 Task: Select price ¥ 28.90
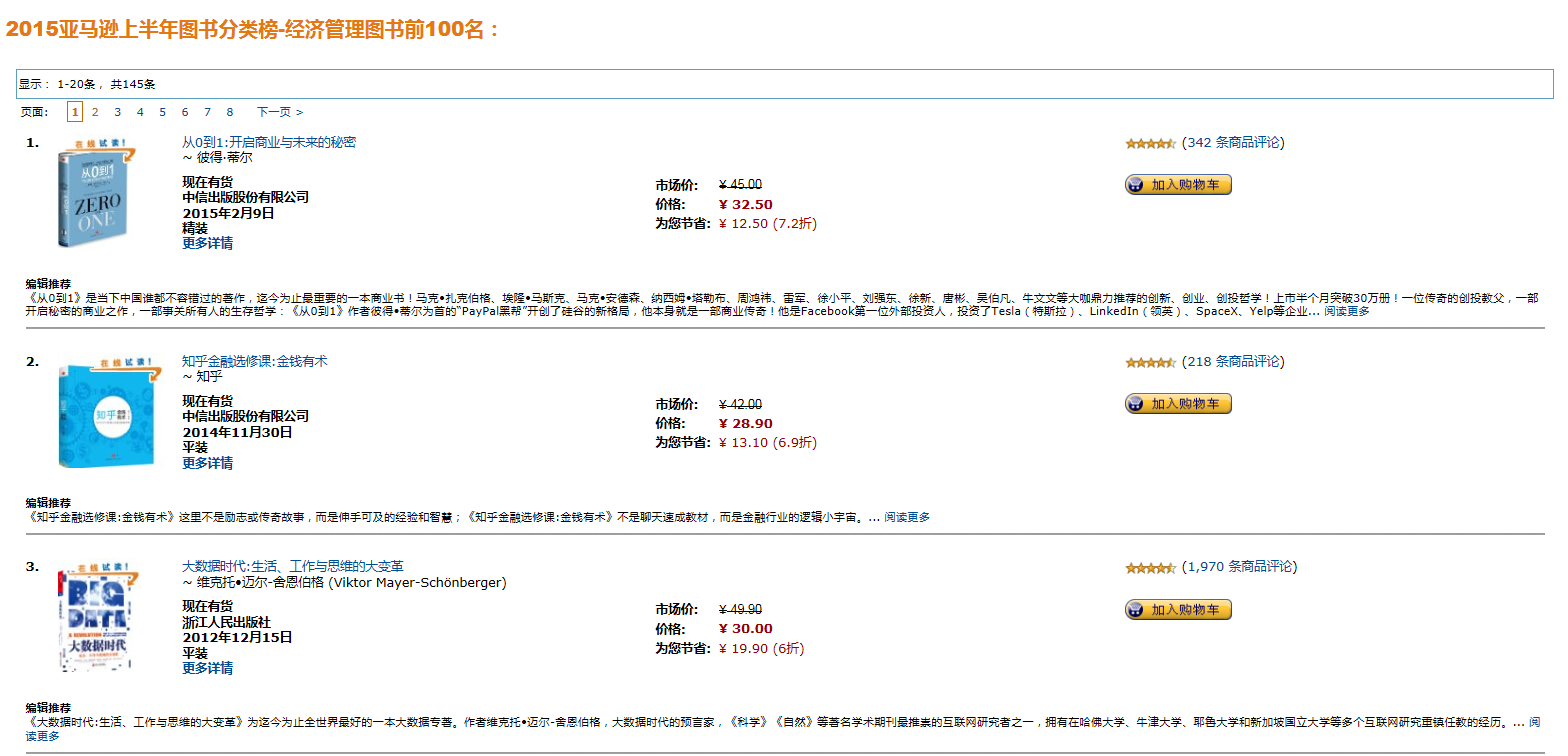point(746,423)
